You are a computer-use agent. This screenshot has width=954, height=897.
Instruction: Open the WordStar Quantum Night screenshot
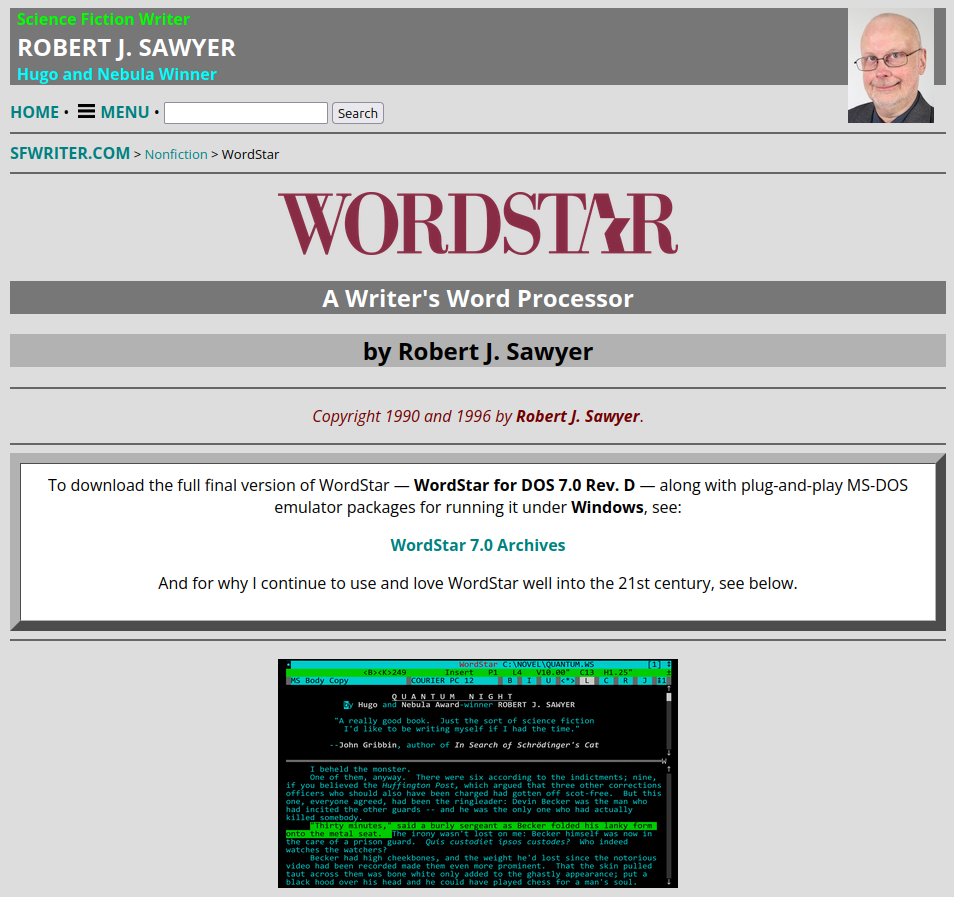coord(478,773)
